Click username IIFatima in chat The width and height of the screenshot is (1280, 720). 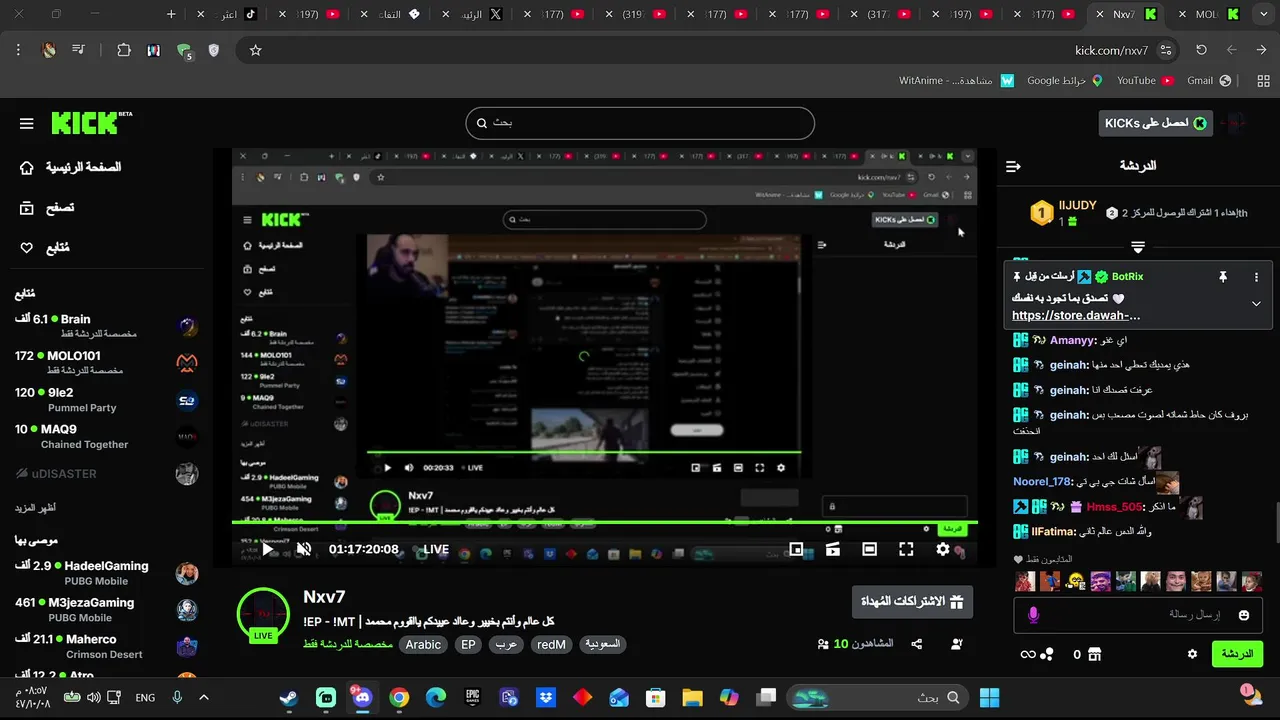1053,532
